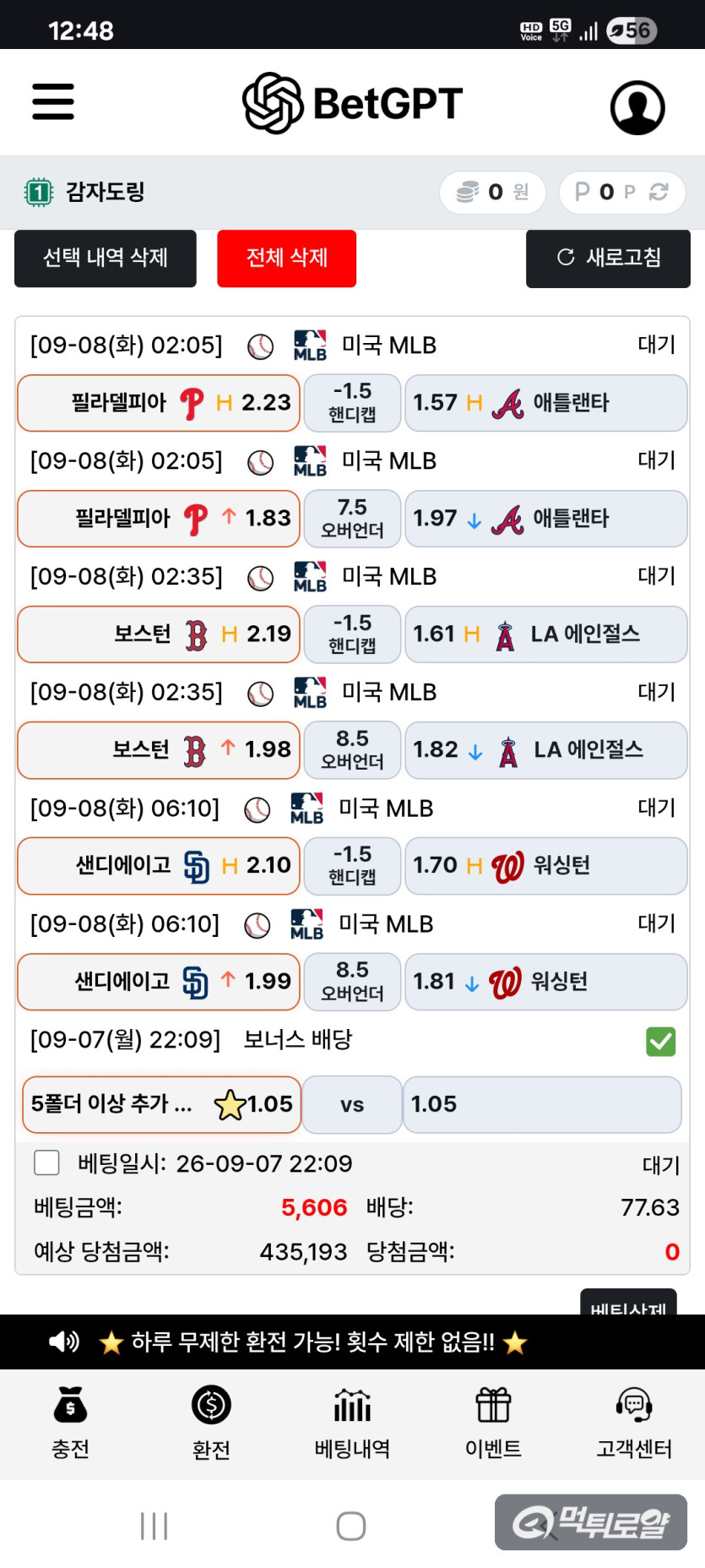Viewport: 705px width, 1568px height.
Task: Check the 베팅일시 bet selection checkbox
Action: [46, 1162]
